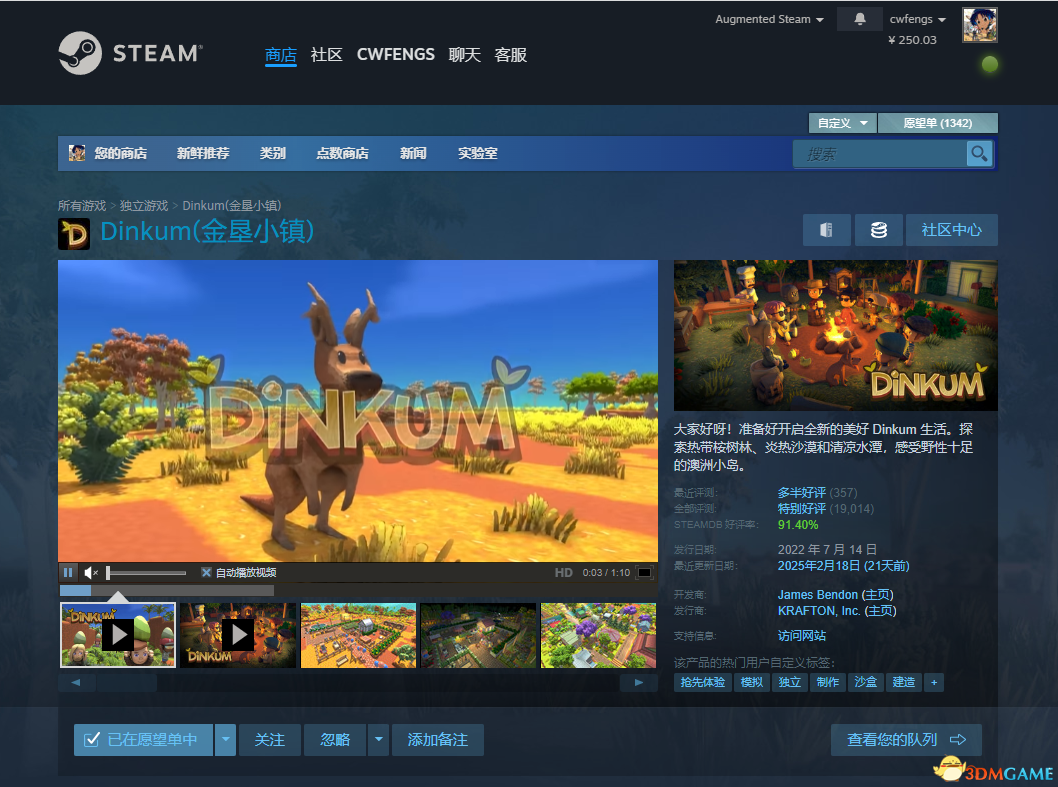The height and width of the screenshot is (787, 1058).
Task: Click the Dinkum campfire header image
Action: click(x=835, y=335)
